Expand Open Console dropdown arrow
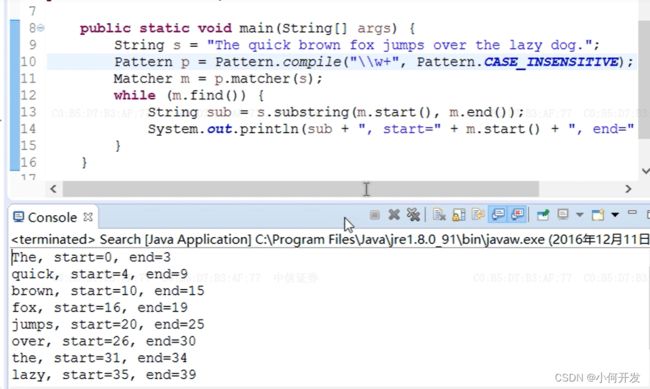Viewport: 650px width, 389px height. pos(615,215)
